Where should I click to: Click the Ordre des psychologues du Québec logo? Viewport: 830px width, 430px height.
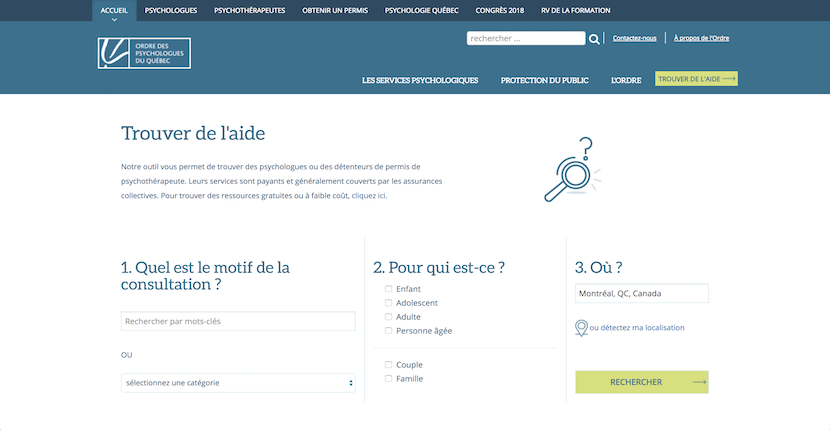click(144, 53)
